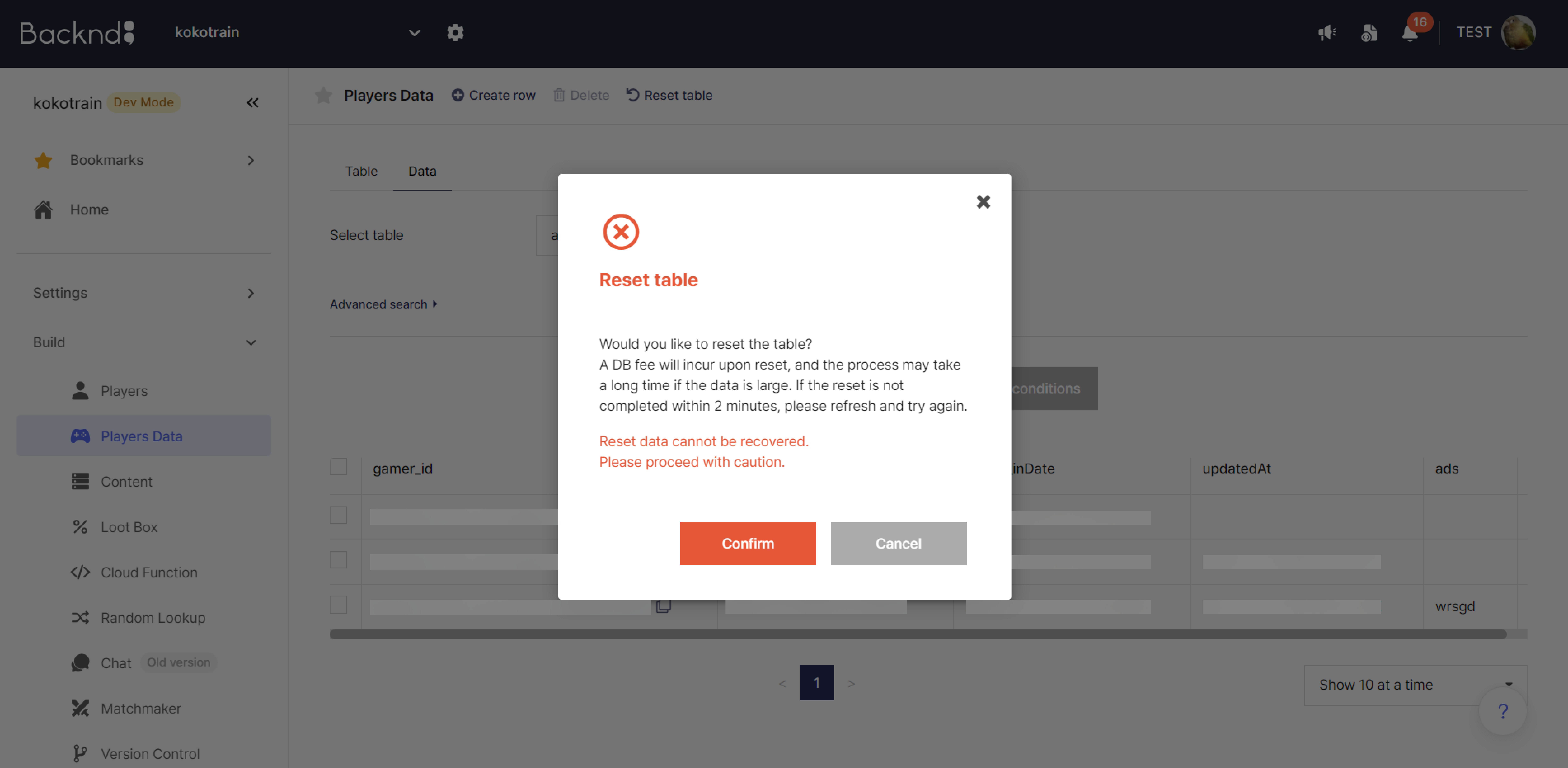Click the Random Lookup shuffle icon
Screen dimensions: 1568x768
80,618
